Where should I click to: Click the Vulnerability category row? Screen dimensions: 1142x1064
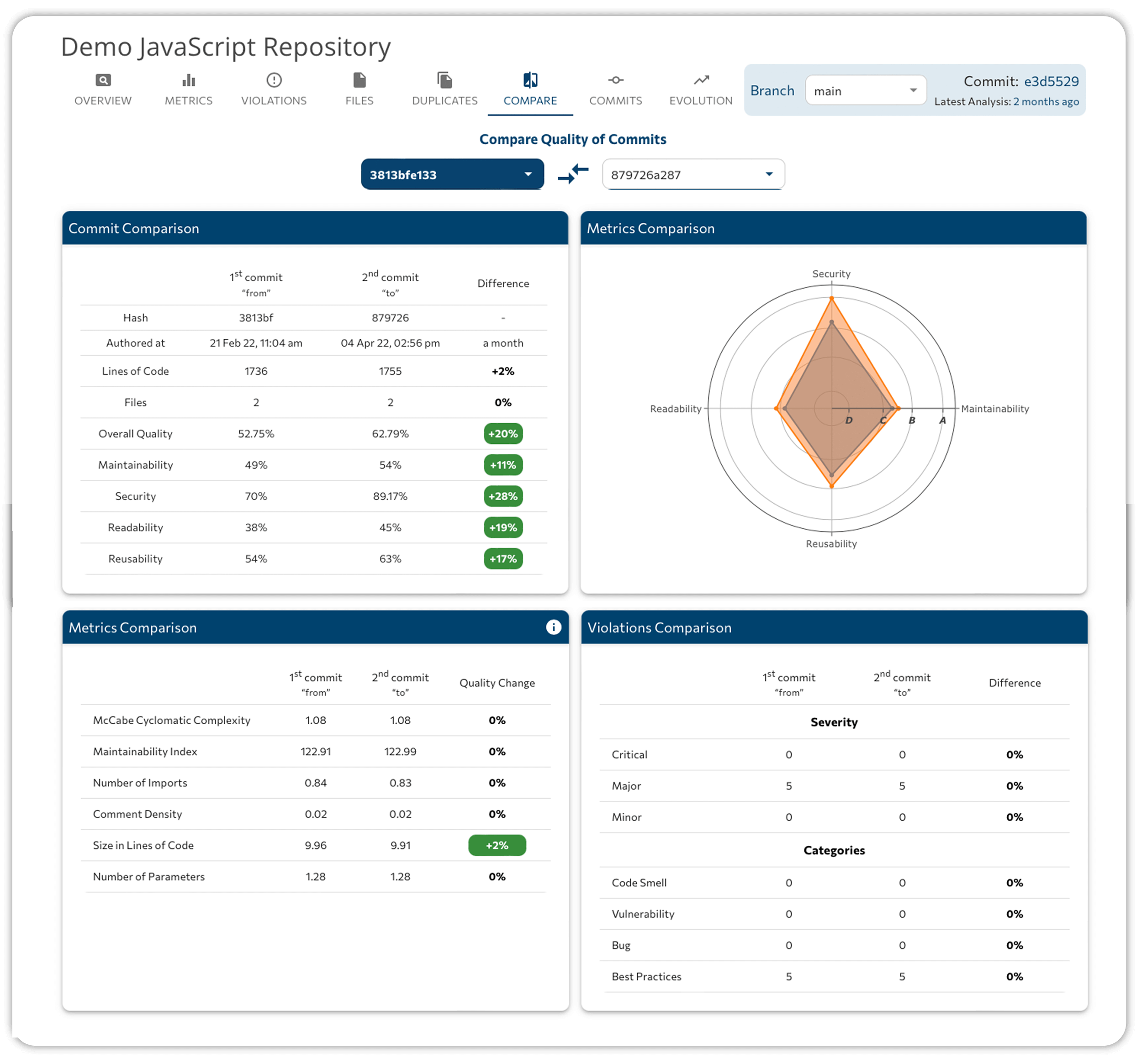tap(834, 914)
